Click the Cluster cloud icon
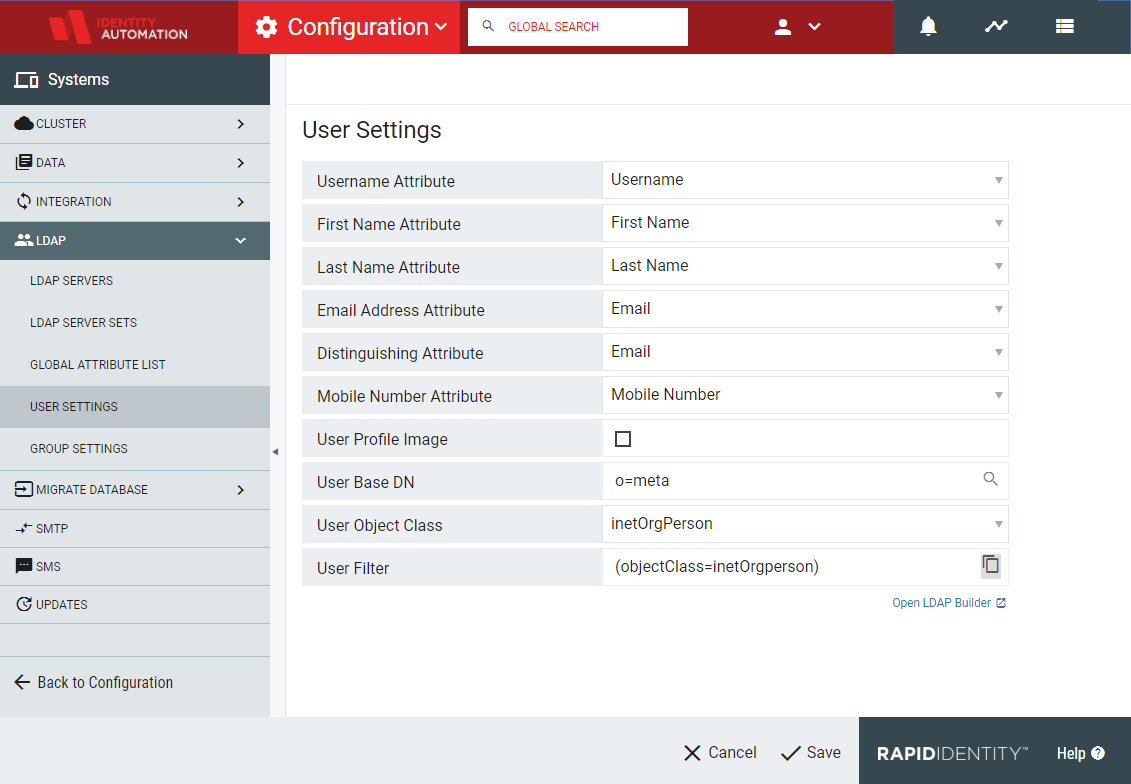The image size is (1131, 784). [x=24, y=123]
